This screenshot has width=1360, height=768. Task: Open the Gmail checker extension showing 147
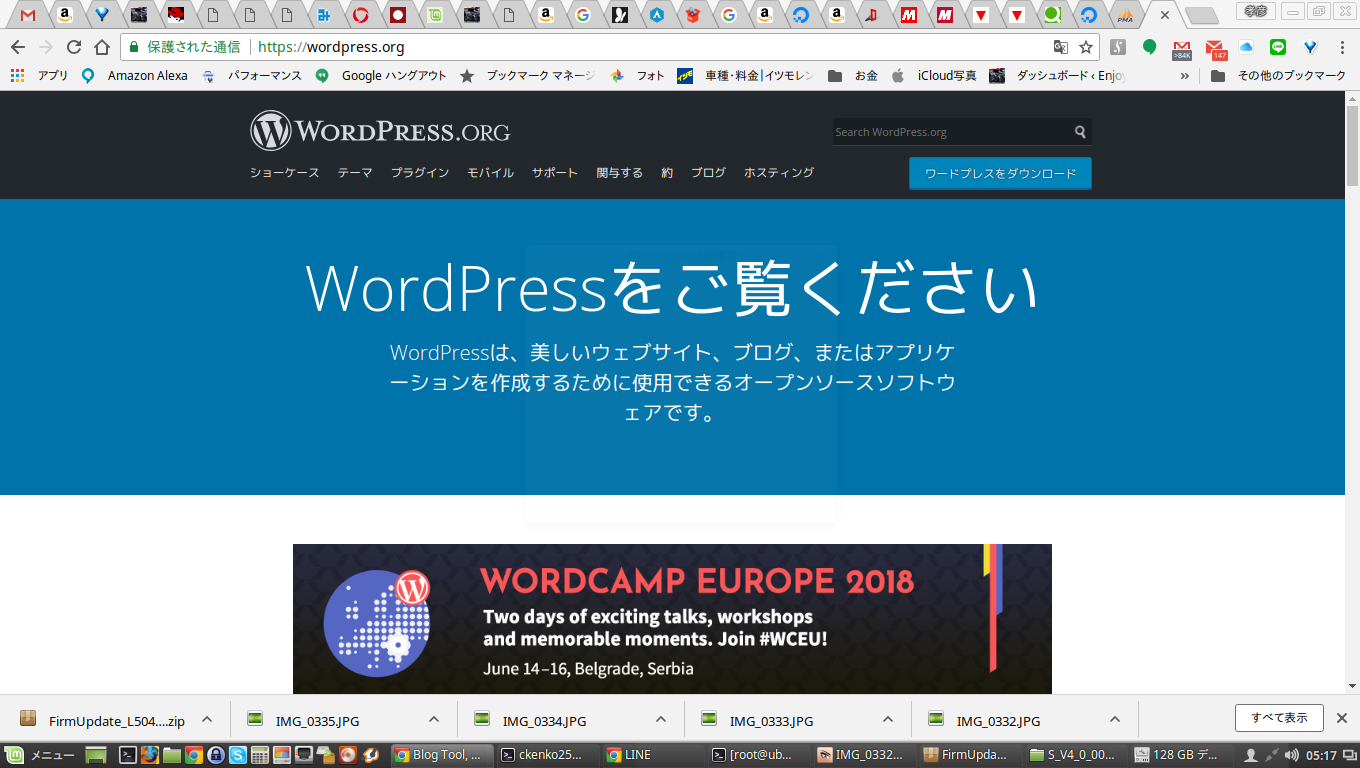click(1215, 48)
